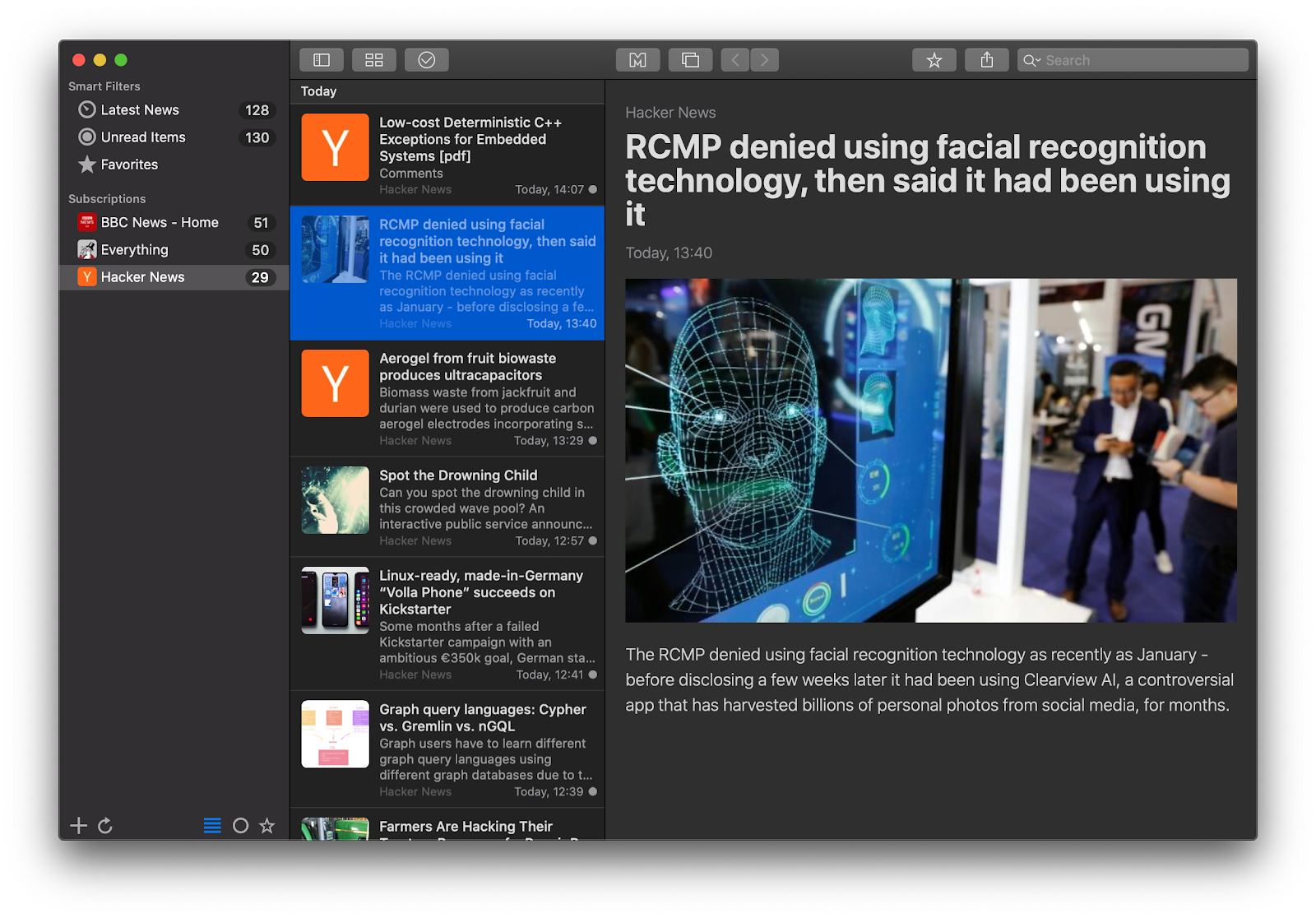Open the share icon in the toolbar
This screenshot has width=1316, height=918.
point(985,59)
